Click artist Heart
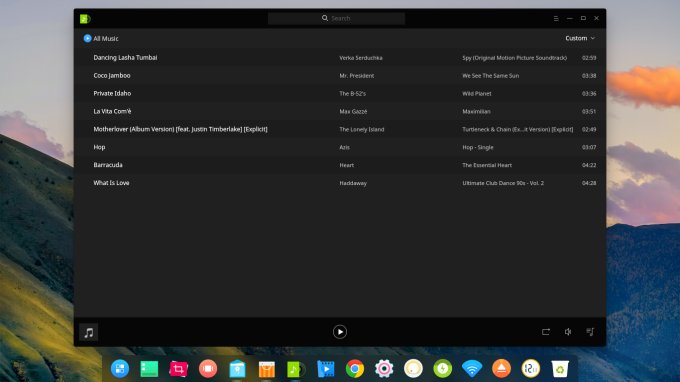 (347, 165)
